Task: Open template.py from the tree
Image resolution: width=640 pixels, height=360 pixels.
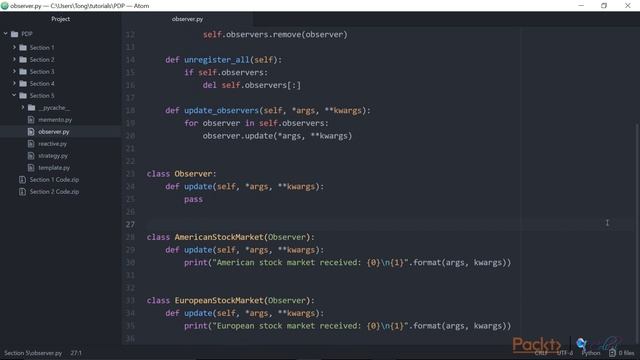Action: pyautogui.click(x=54, y=168)
